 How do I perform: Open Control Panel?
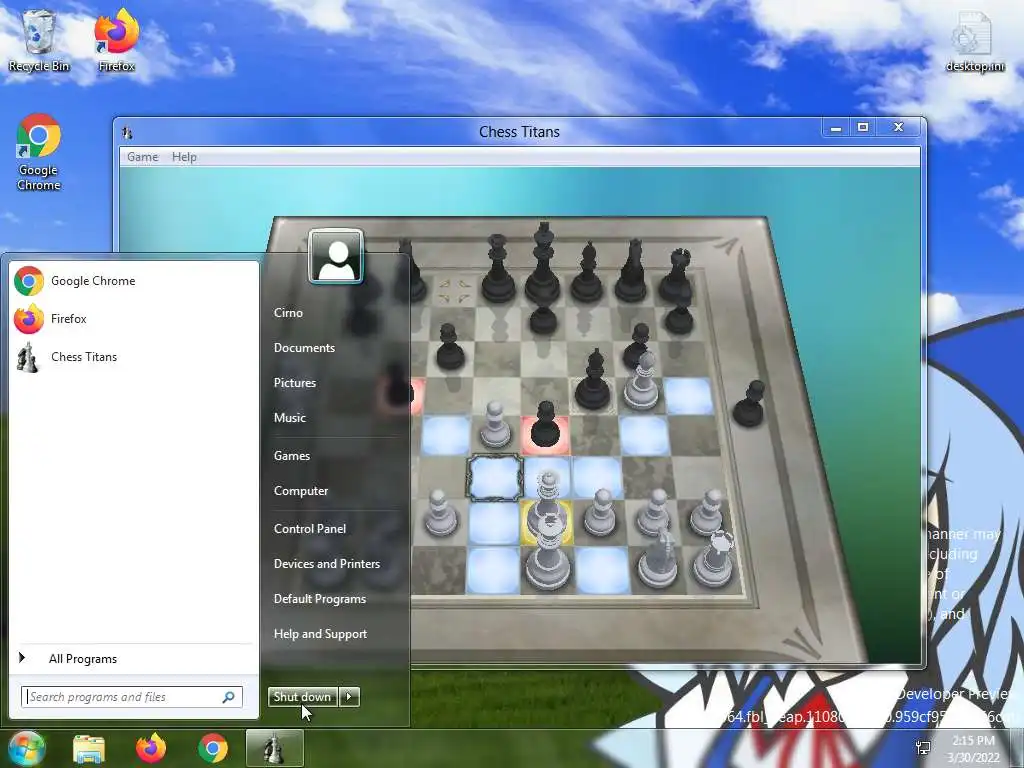[310, 529]
